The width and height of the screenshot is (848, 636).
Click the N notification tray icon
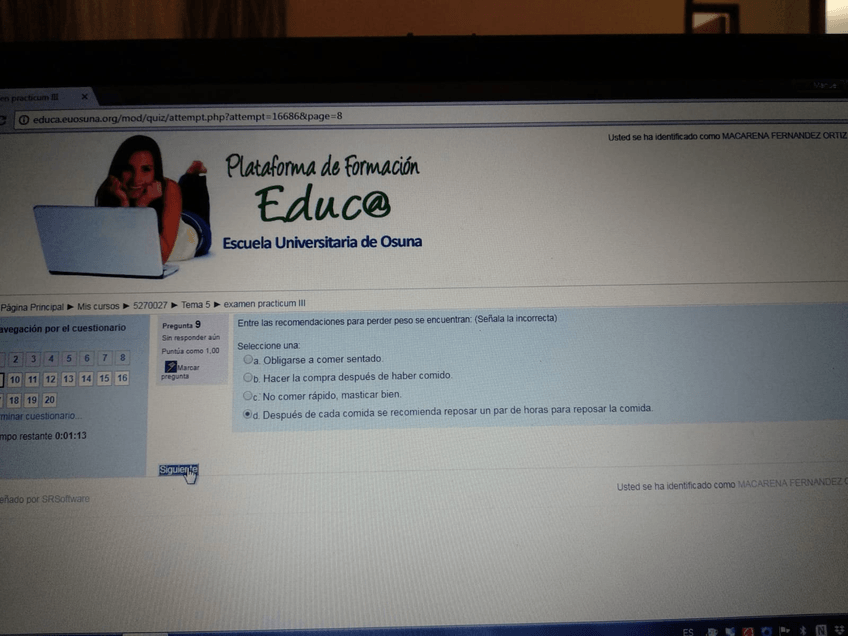tap(821, 630)
